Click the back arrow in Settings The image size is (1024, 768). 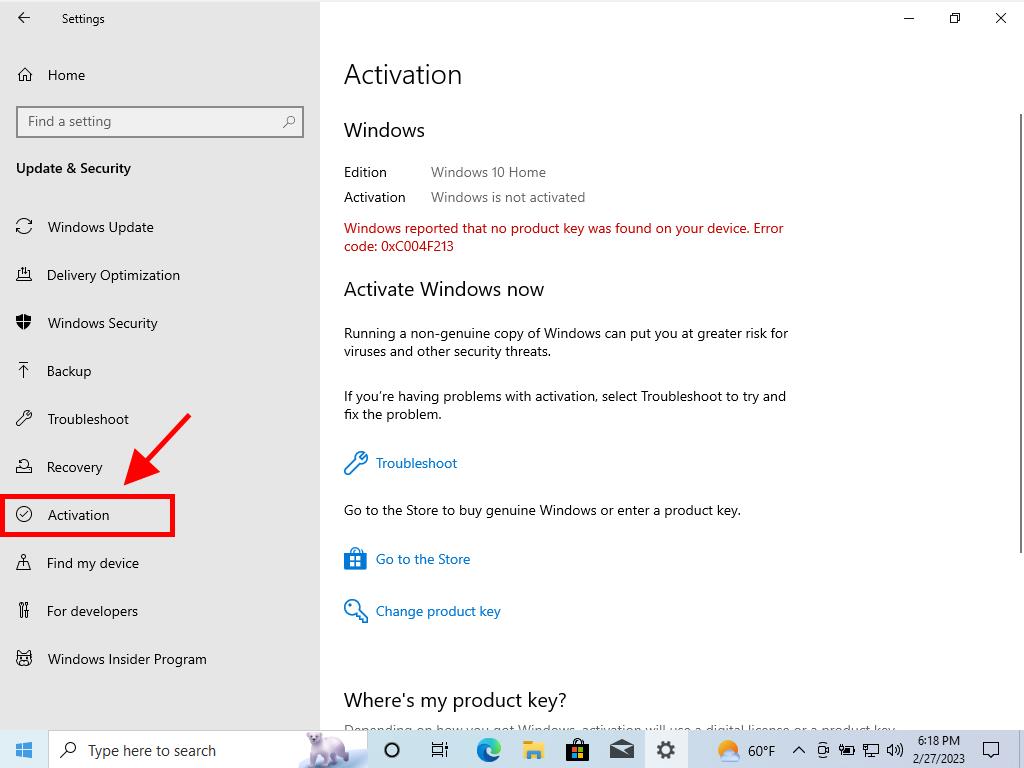pyautogui.click(x=24, y=18)
